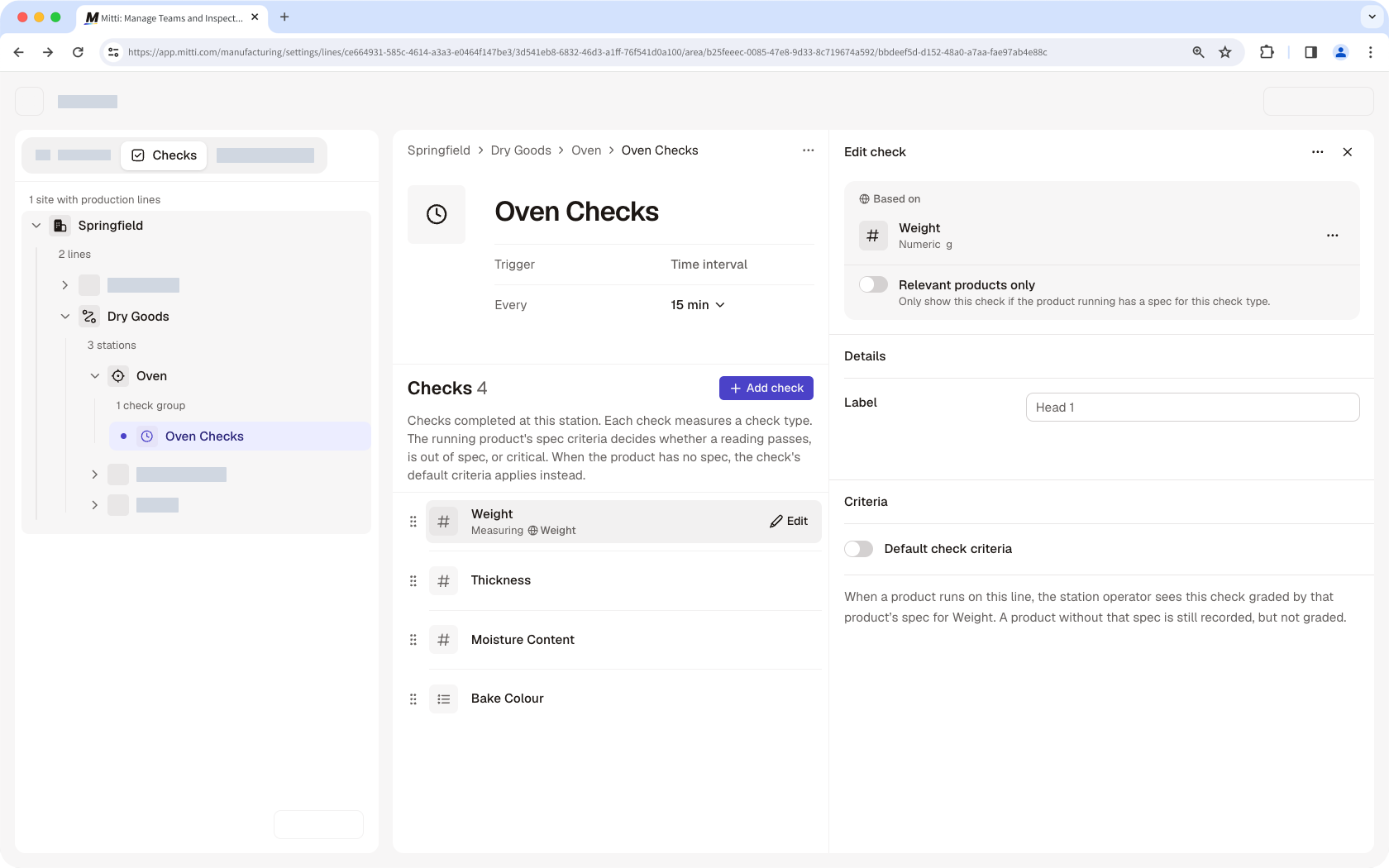
Task: Collapse the Springfield site tree
Action: (x=36, y=226)
